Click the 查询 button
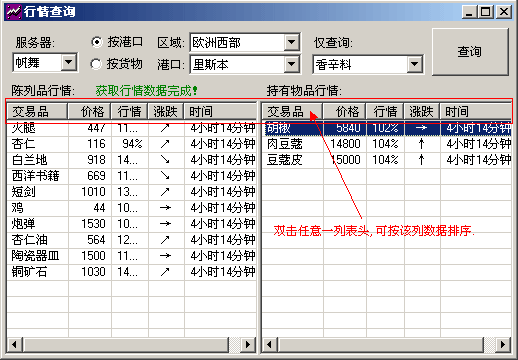The width and height of the screenshot is (518, 360). point(470,52)
